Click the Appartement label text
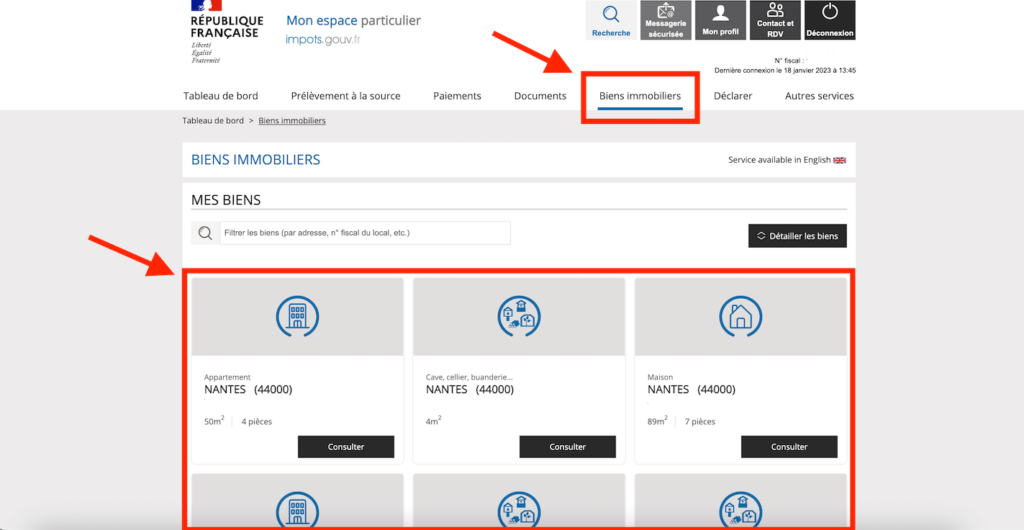The width and height of the screenshot is (1024, 530). (x=227, y=377)
